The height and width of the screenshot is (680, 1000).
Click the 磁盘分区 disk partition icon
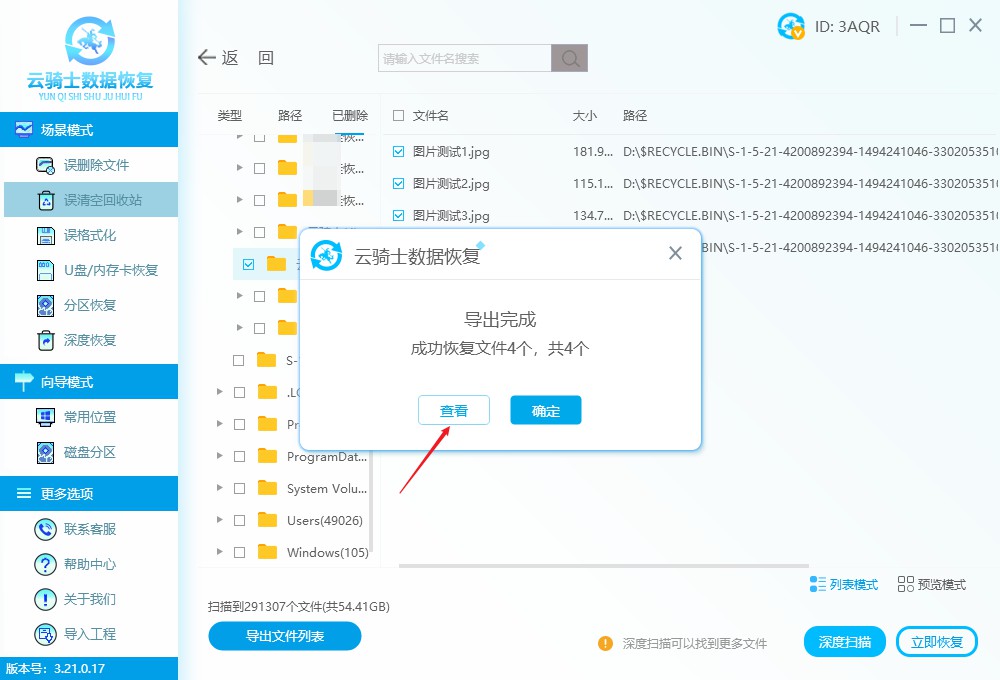pyautogui.click(x=45, y=452)
